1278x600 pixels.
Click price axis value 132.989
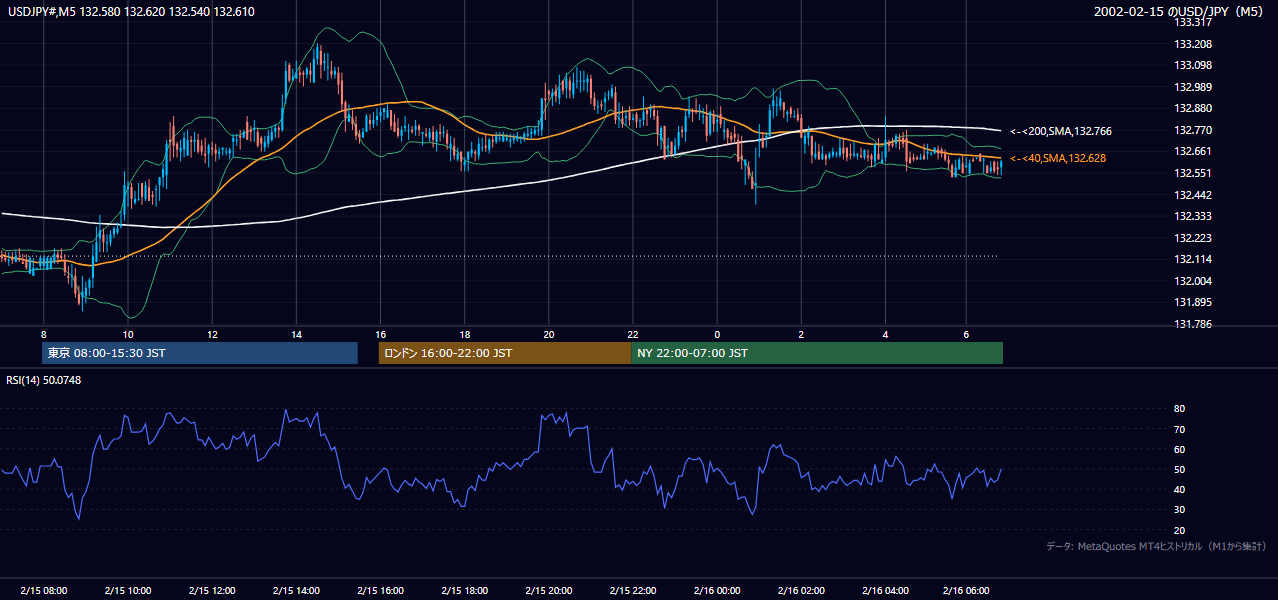pos(1194,87)
